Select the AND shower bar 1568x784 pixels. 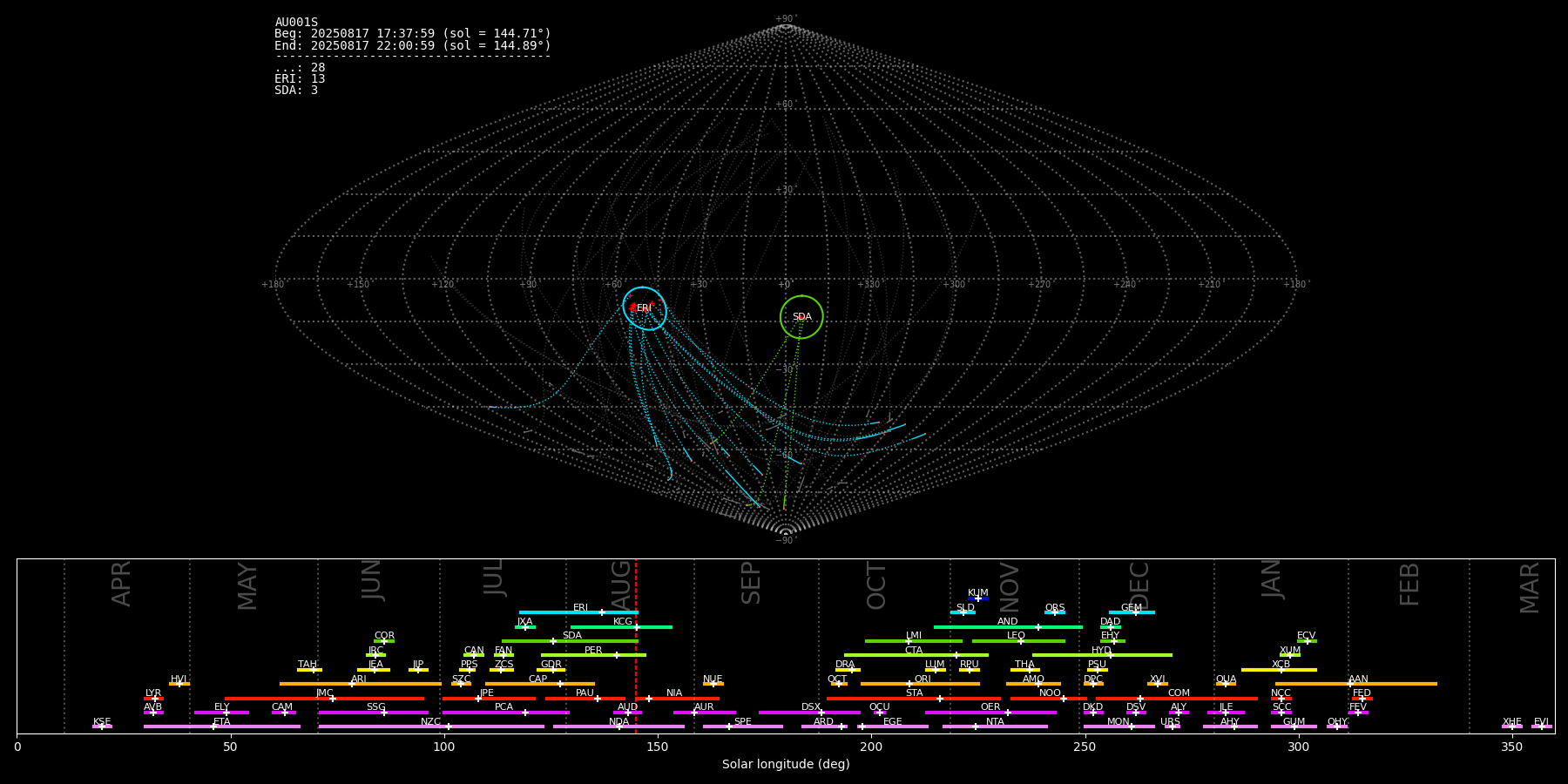coord(1008,627)
